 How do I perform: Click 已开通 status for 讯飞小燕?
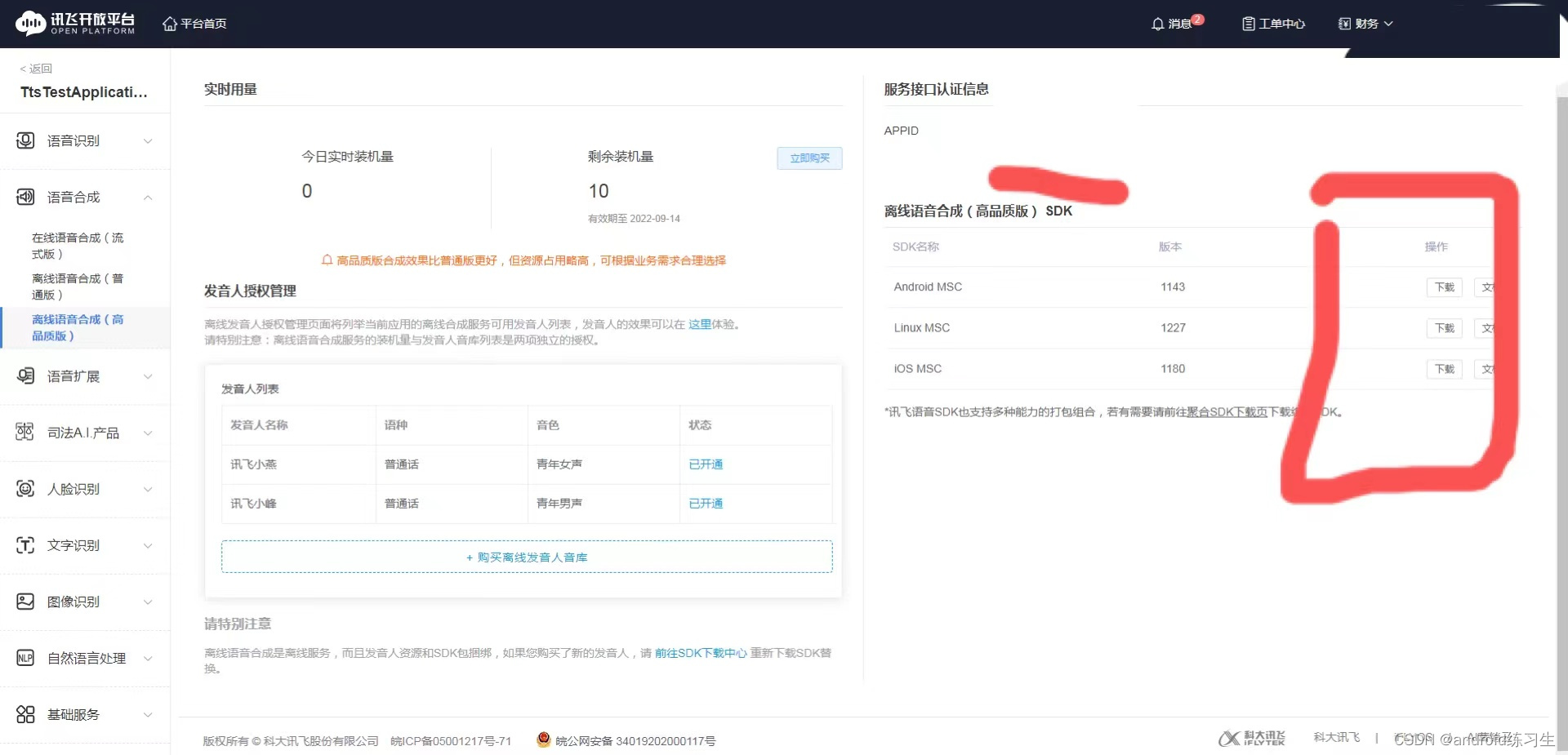[x=706, y=464]
